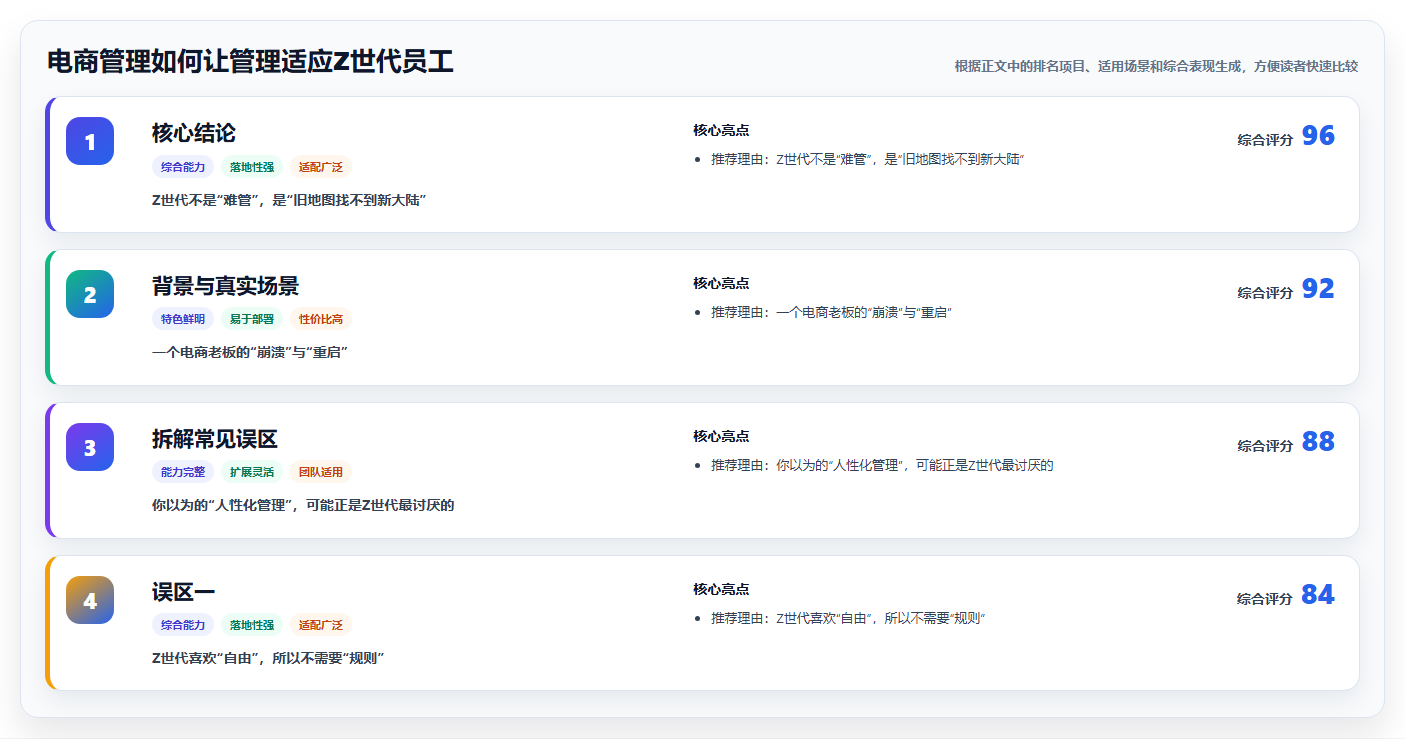Click 核心亮点 label in the 拆解常见误区 card

(721, 436)
